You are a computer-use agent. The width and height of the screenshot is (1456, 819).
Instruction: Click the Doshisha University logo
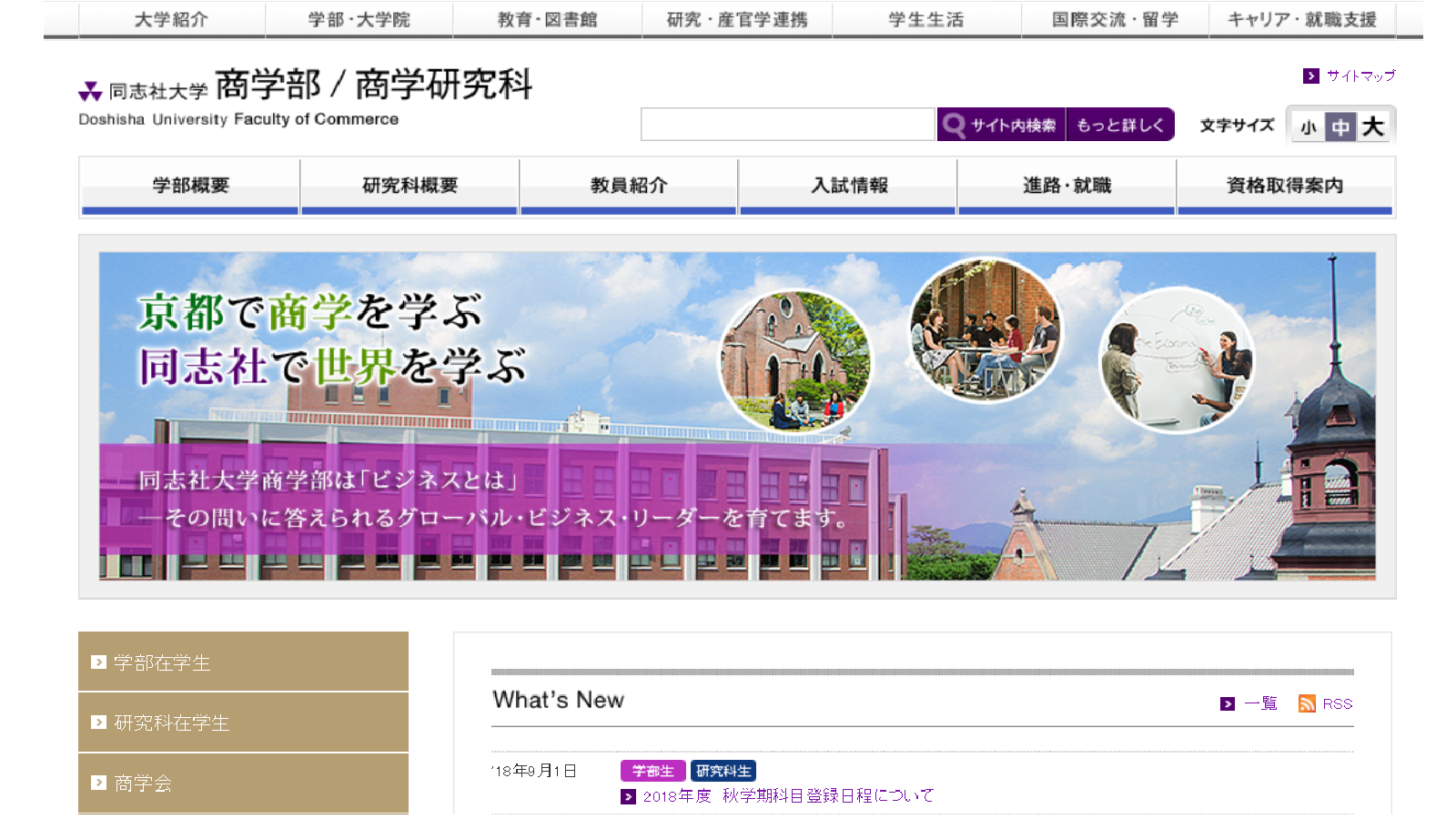(143, 91)
